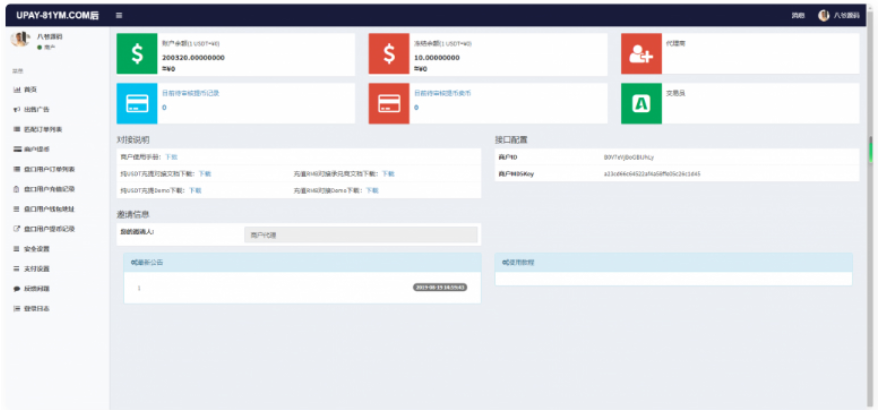Click the 商户MD5Key row label
This screenshot has width=879, height=410.
coord(516,174)
